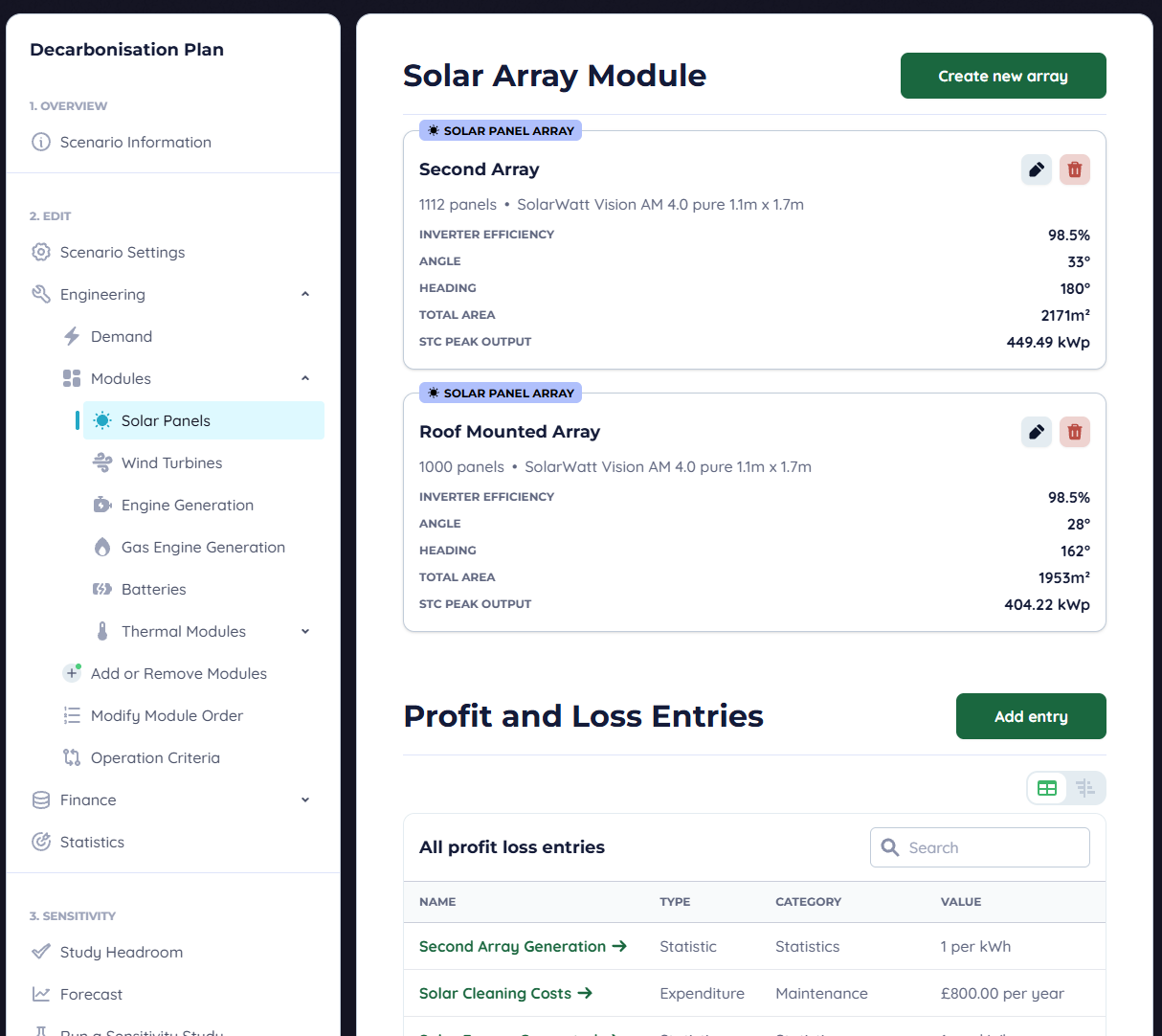This screenshot has width=1162, height=1036.
Task: Select the Batteries module icon
Action: coord(102,589)
